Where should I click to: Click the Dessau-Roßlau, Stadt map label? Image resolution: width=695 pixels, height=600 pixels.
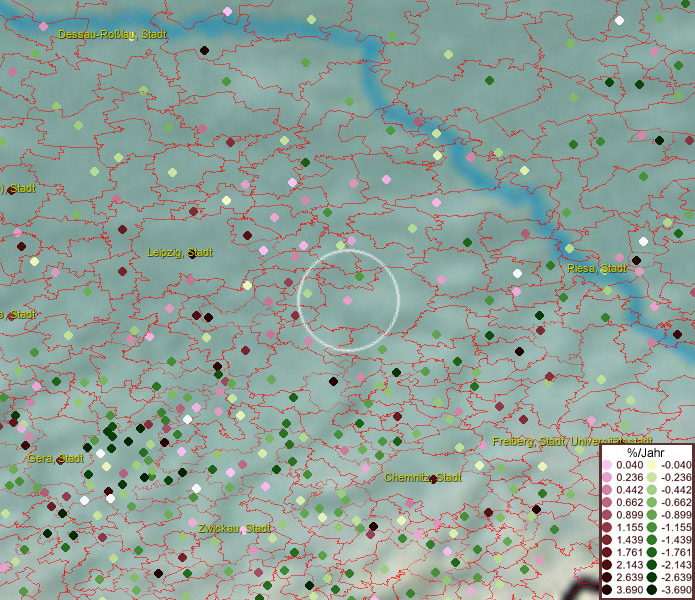[112, 34]
